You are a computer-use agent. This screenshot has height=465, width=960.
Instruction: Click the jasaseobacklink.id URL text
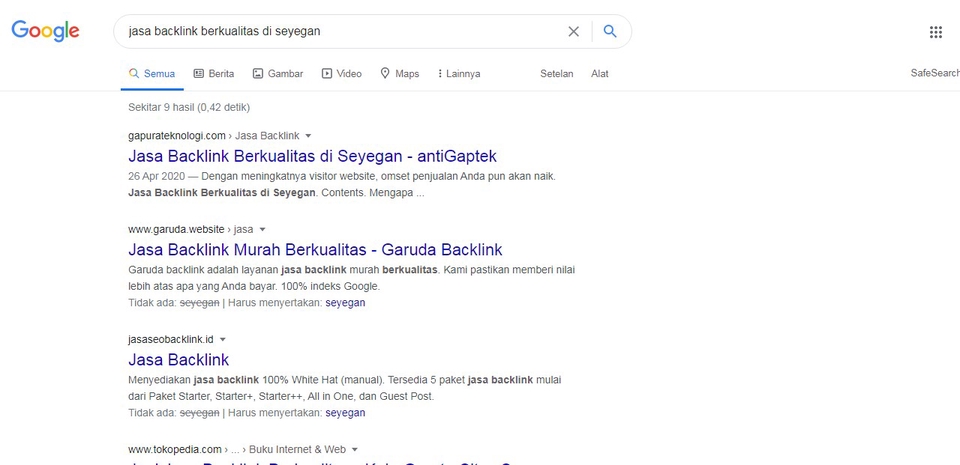coord(171,340)
